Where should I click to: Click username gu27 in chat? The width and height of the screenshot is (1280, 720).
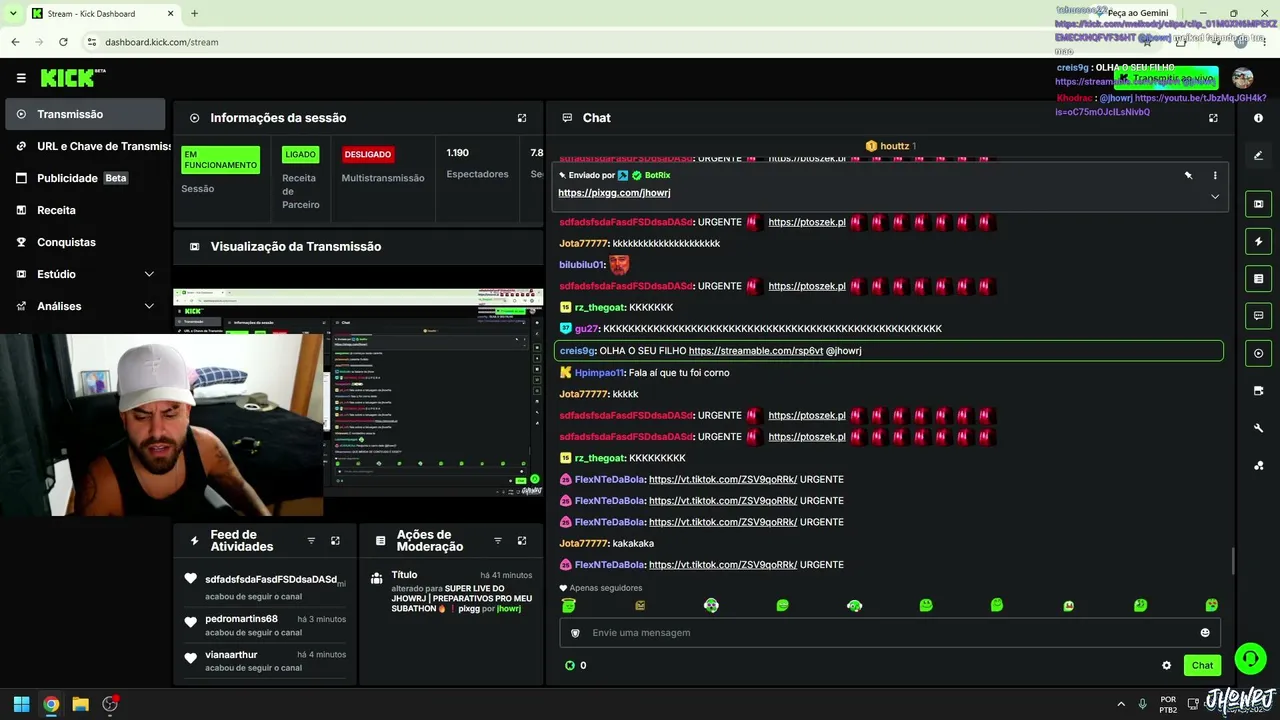click(586, 329)
